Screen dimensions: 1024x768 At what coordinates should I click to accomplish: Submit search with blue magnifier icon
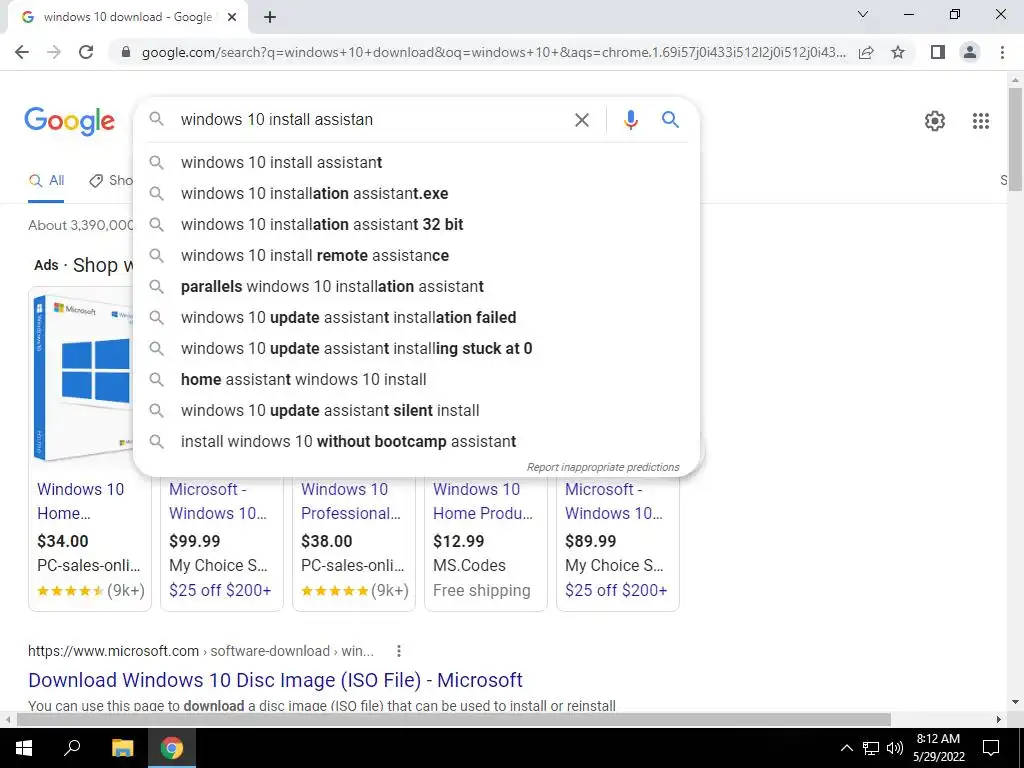pyautogui.click(x=670, y=120)
